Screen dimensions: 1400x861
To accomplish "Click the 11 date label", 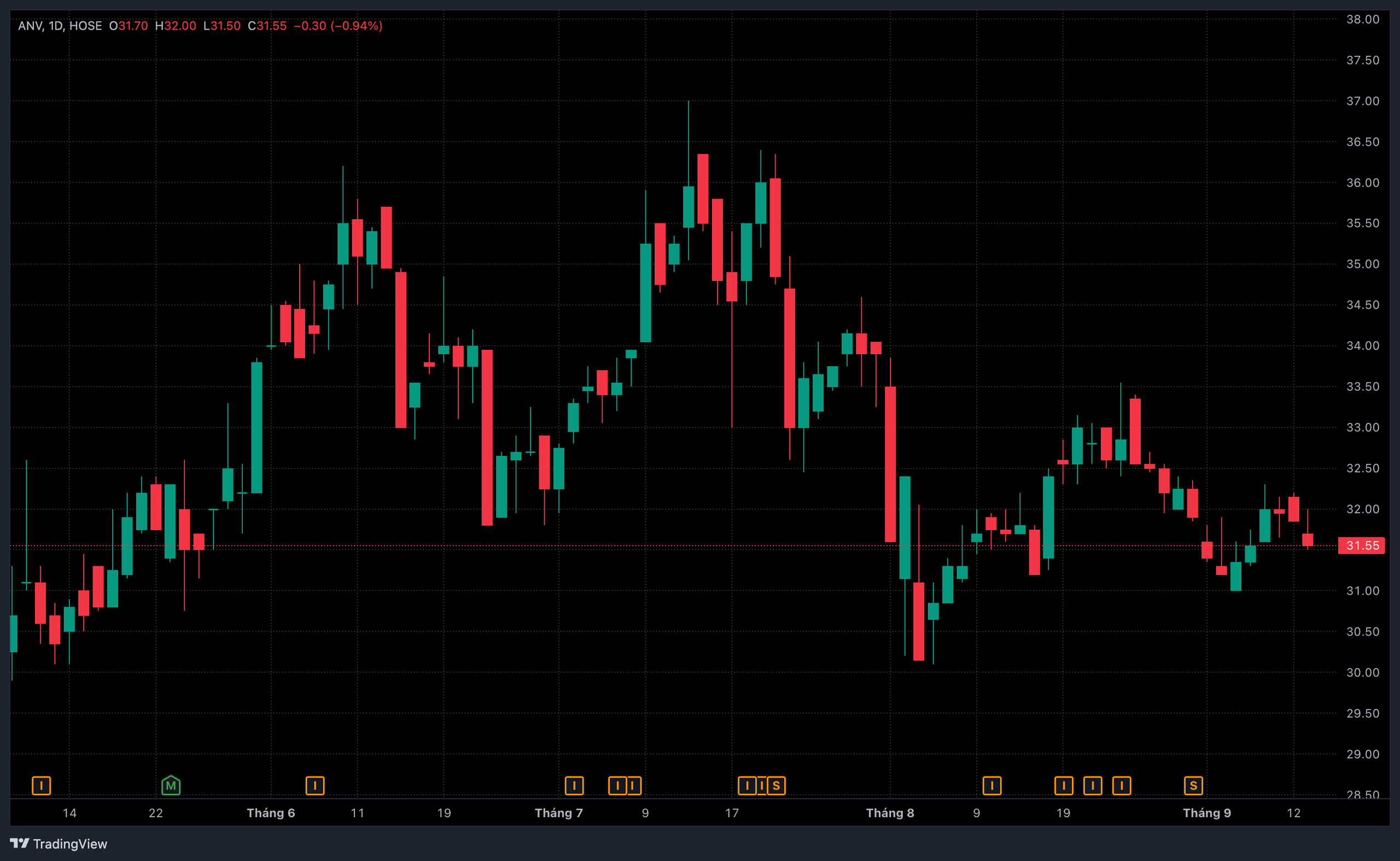I will click(x=358, y=813).
